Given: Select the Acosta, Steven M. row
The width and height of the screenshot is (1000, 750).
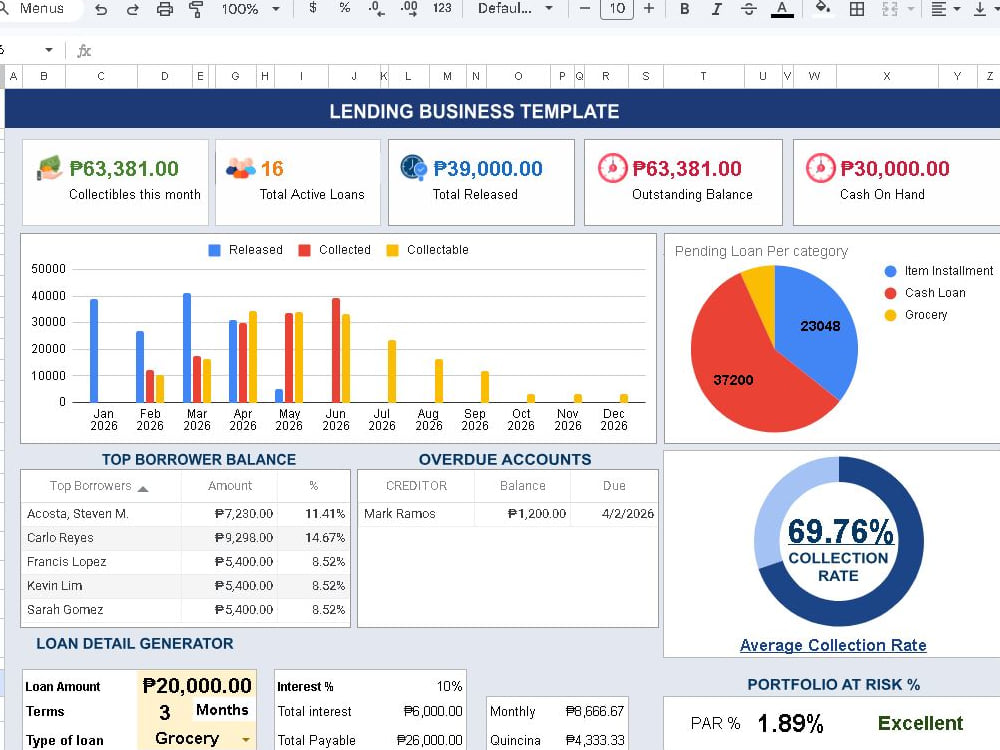Looking at the screenshot, I should click(x=186, y=513).
